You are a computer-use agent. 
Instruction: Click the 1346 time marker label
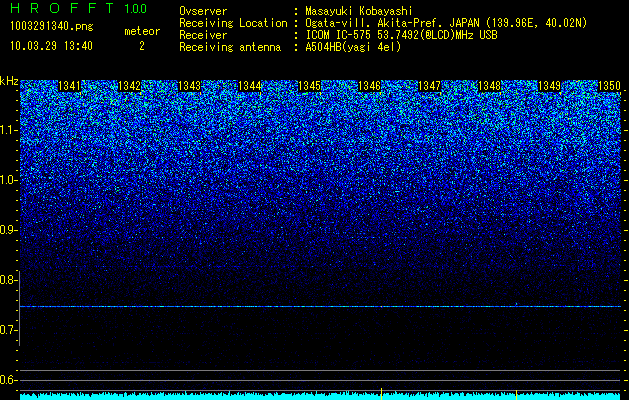tap(369, 86)
